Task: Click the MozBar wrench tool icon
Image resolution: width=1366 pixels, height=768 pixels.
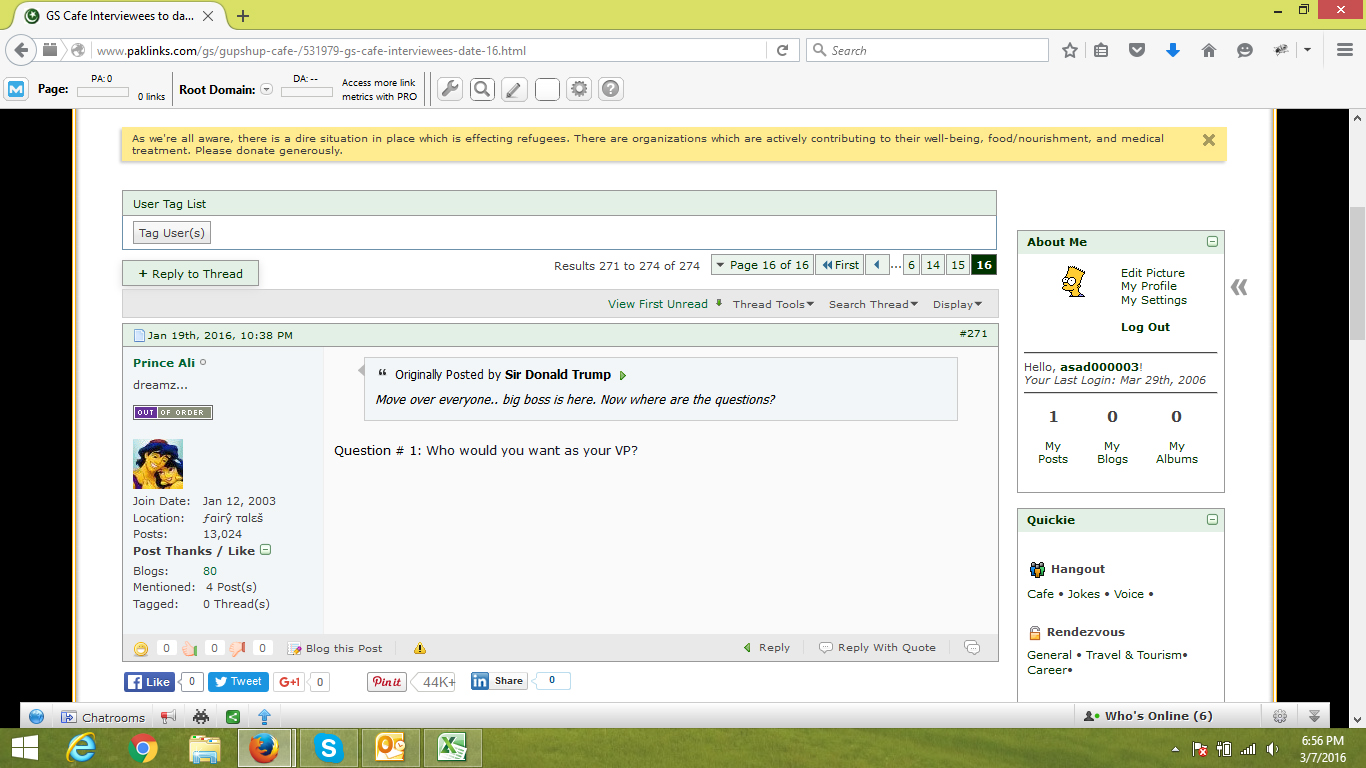Action: pyautogui.click(x=450, y=89)
